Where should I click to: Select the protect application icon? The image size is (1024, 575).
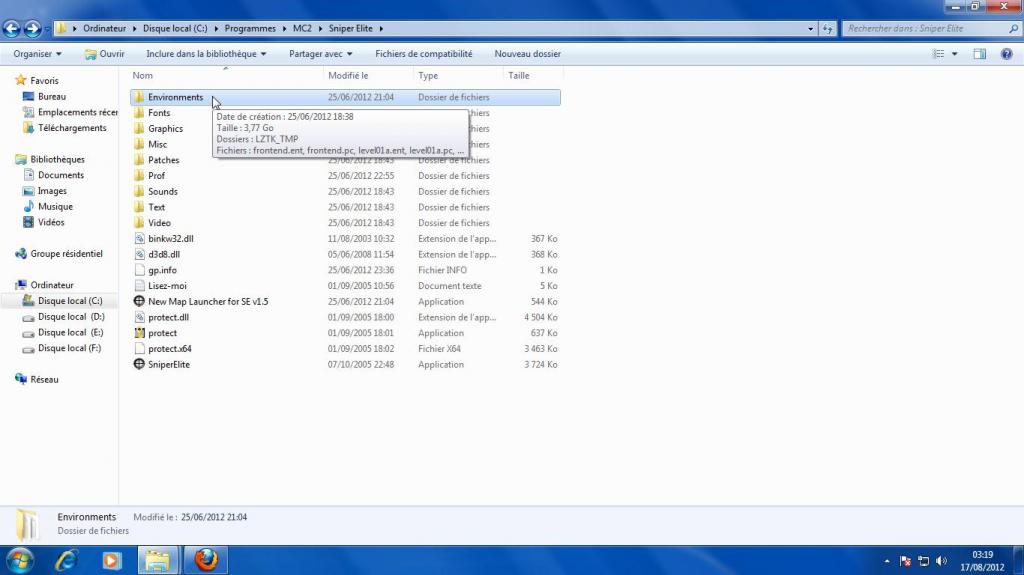139,333
